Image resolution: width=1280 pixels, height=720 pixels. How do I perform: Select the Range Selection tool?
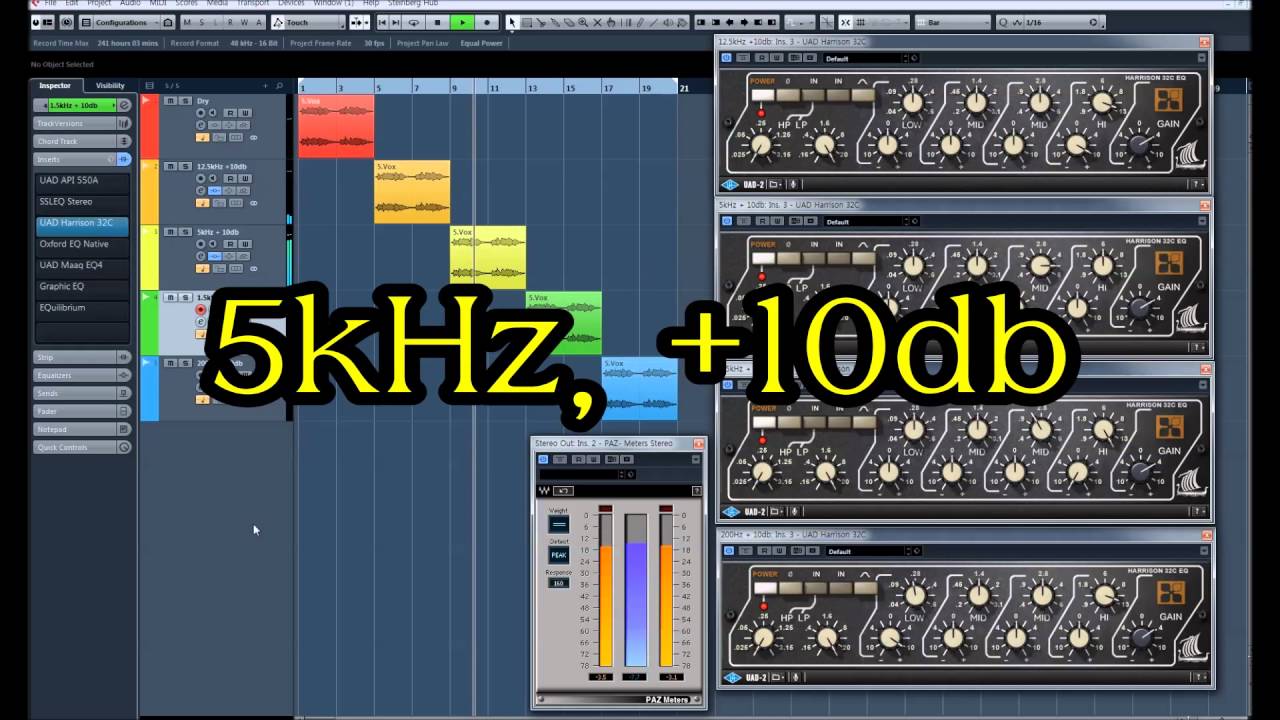pyautogui.click(x=527, y=22)
